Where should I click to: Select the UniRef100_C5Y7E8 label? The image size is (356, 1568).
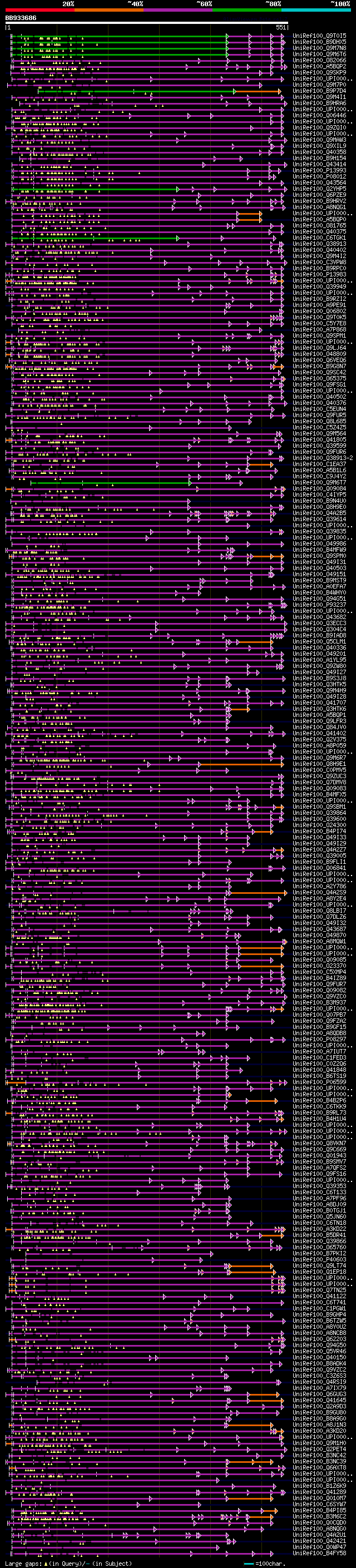click(319, 323)
